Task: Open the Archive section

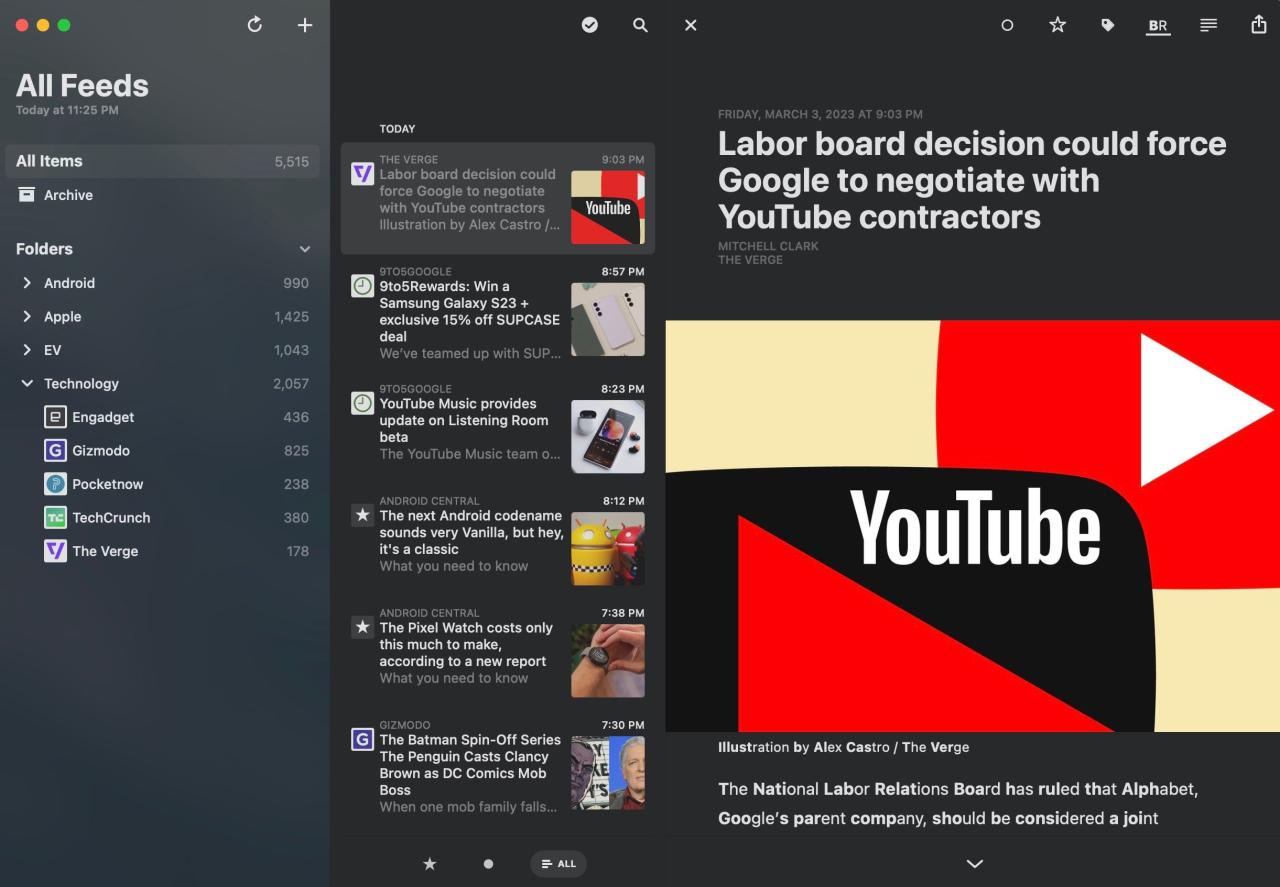Action: [163, 195]
